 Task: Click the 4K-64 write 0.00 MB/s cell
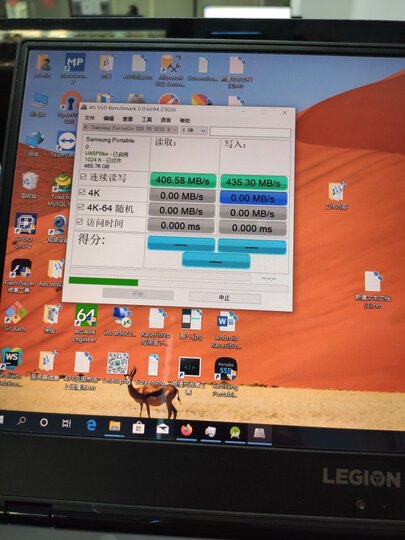click(253, 213)
